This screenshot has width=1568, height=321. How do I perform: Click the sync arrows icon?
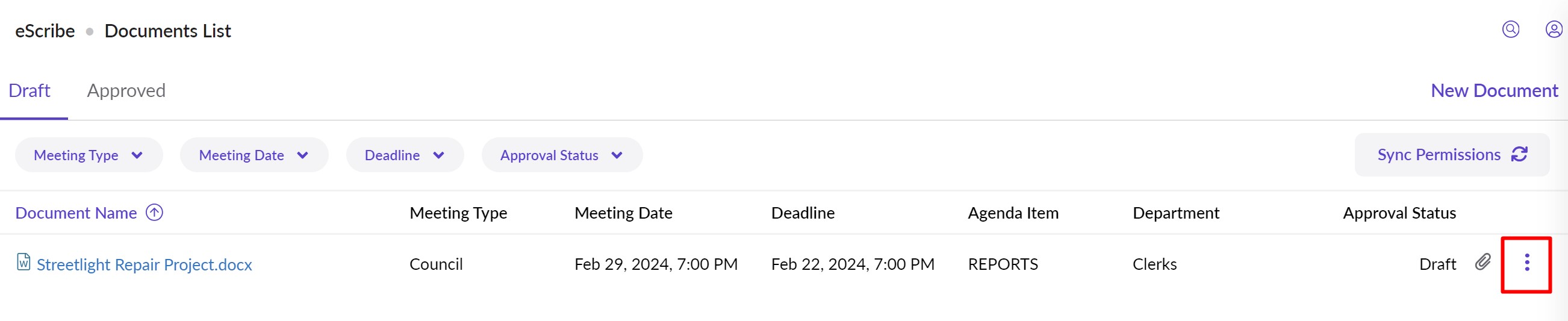click(x=1519, y=155)
